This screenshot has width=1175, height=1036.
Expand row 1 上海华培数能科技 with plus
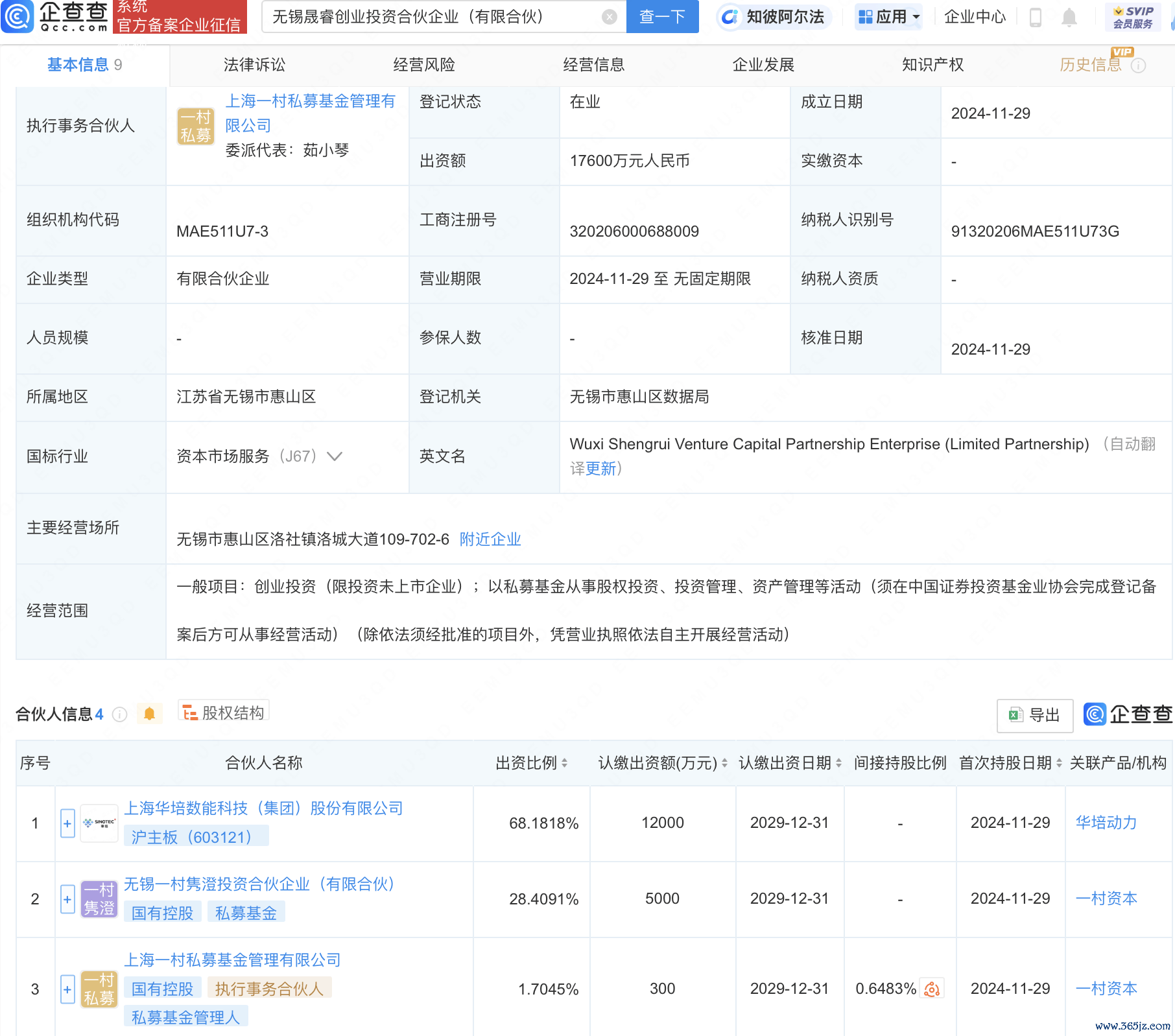(x=67, y=823)
